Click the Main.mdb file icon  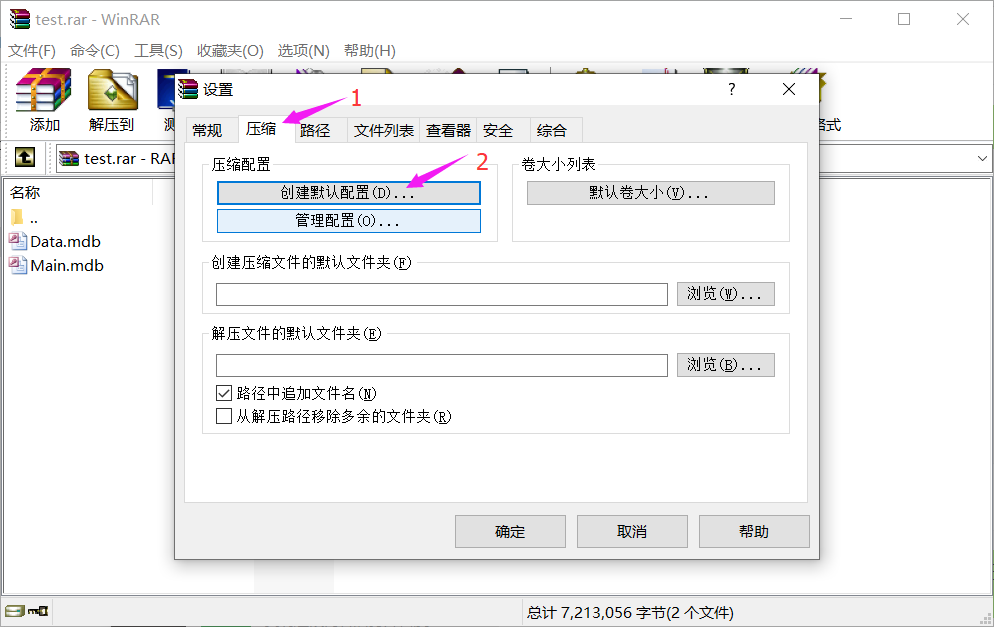17,265
